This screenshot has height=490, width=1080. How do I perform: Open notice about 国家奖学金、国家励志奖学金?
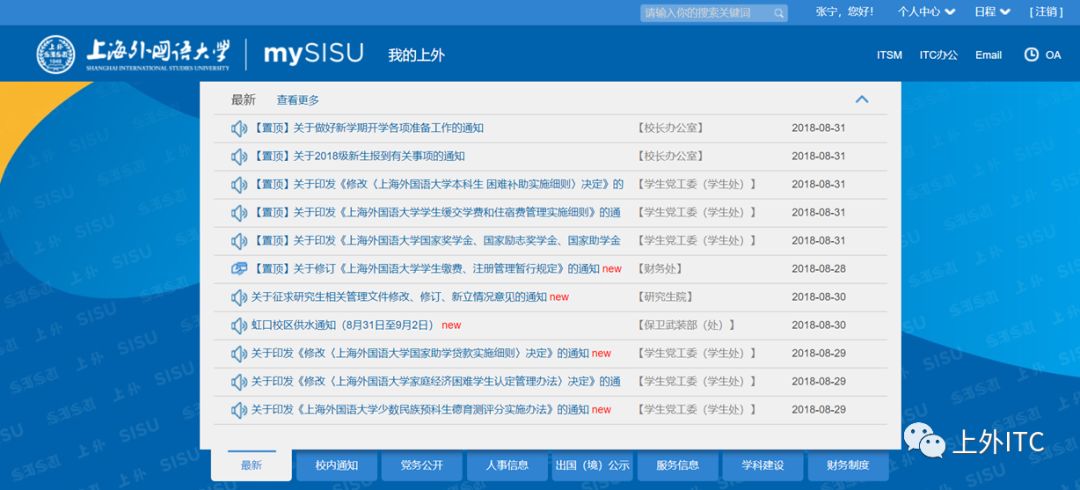point(437,241)
